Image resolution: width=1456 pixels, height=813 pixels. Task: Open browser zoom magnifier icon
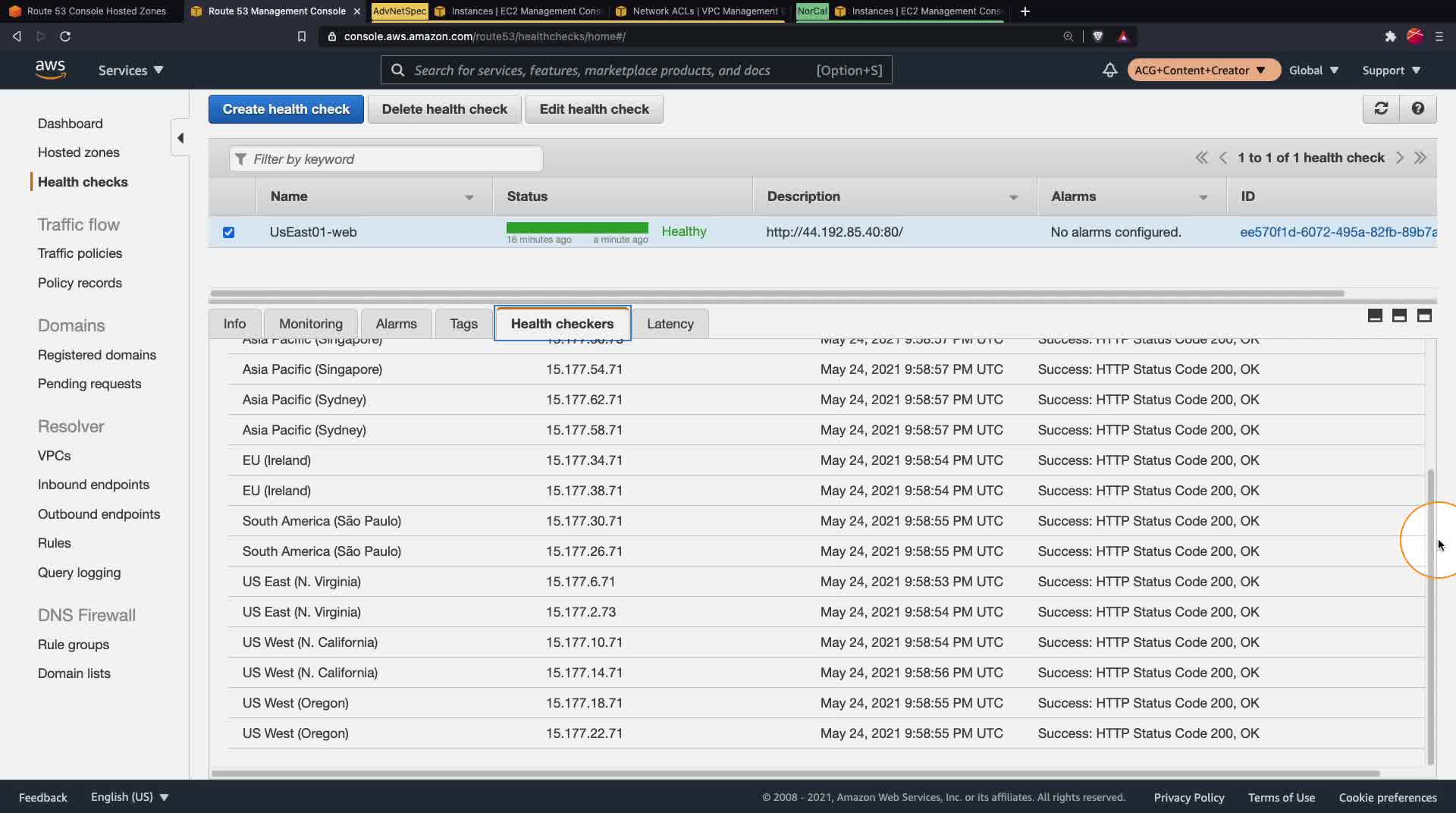(1068, 36)
